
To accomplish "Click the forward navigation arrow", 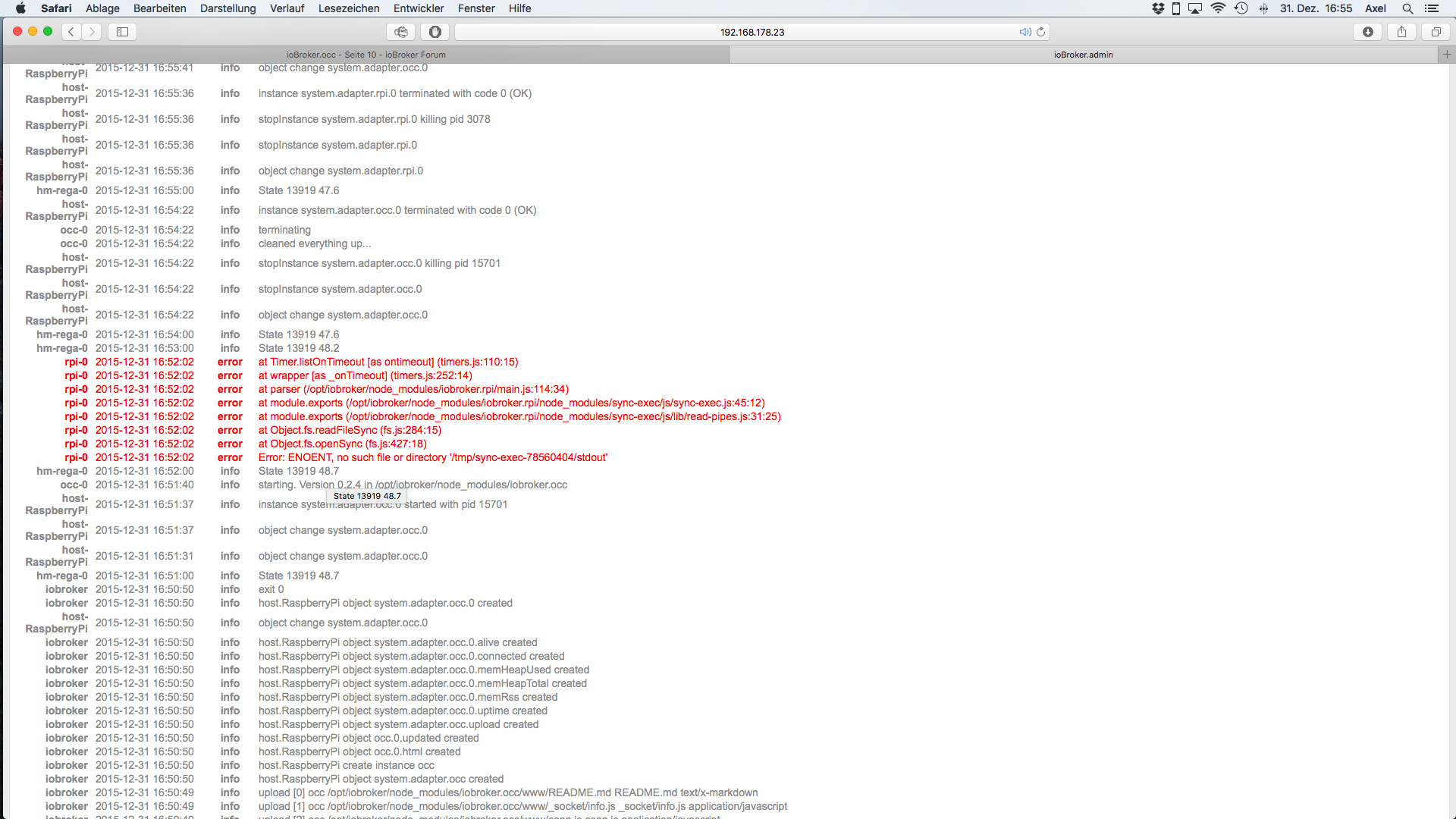I will tap(92, 32).
